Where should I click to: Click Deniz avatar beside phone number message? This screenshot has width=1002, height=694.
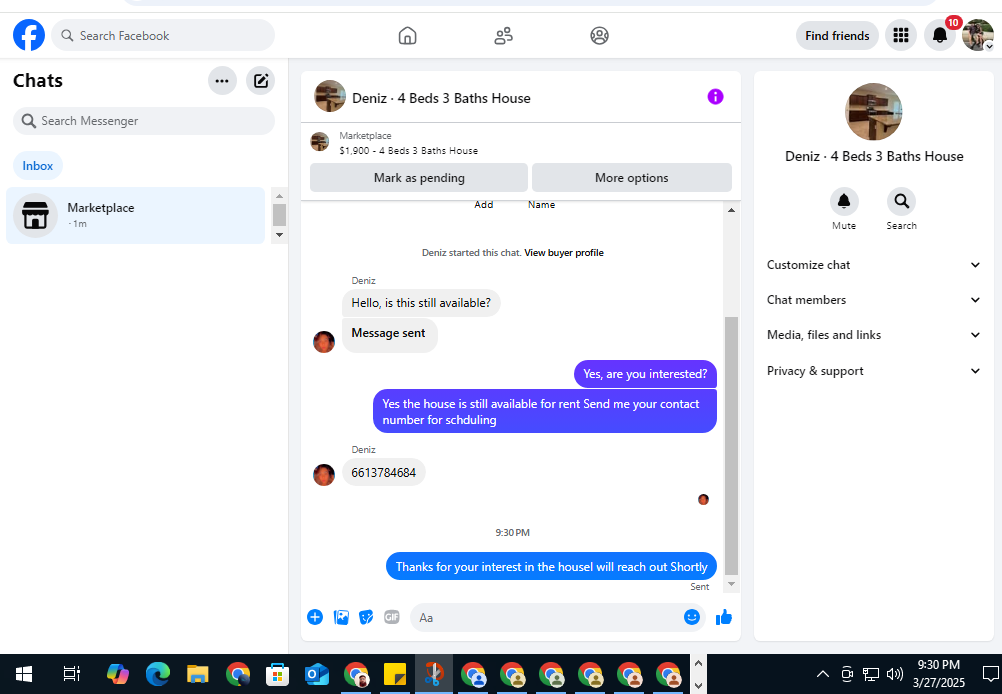(323, 474)
